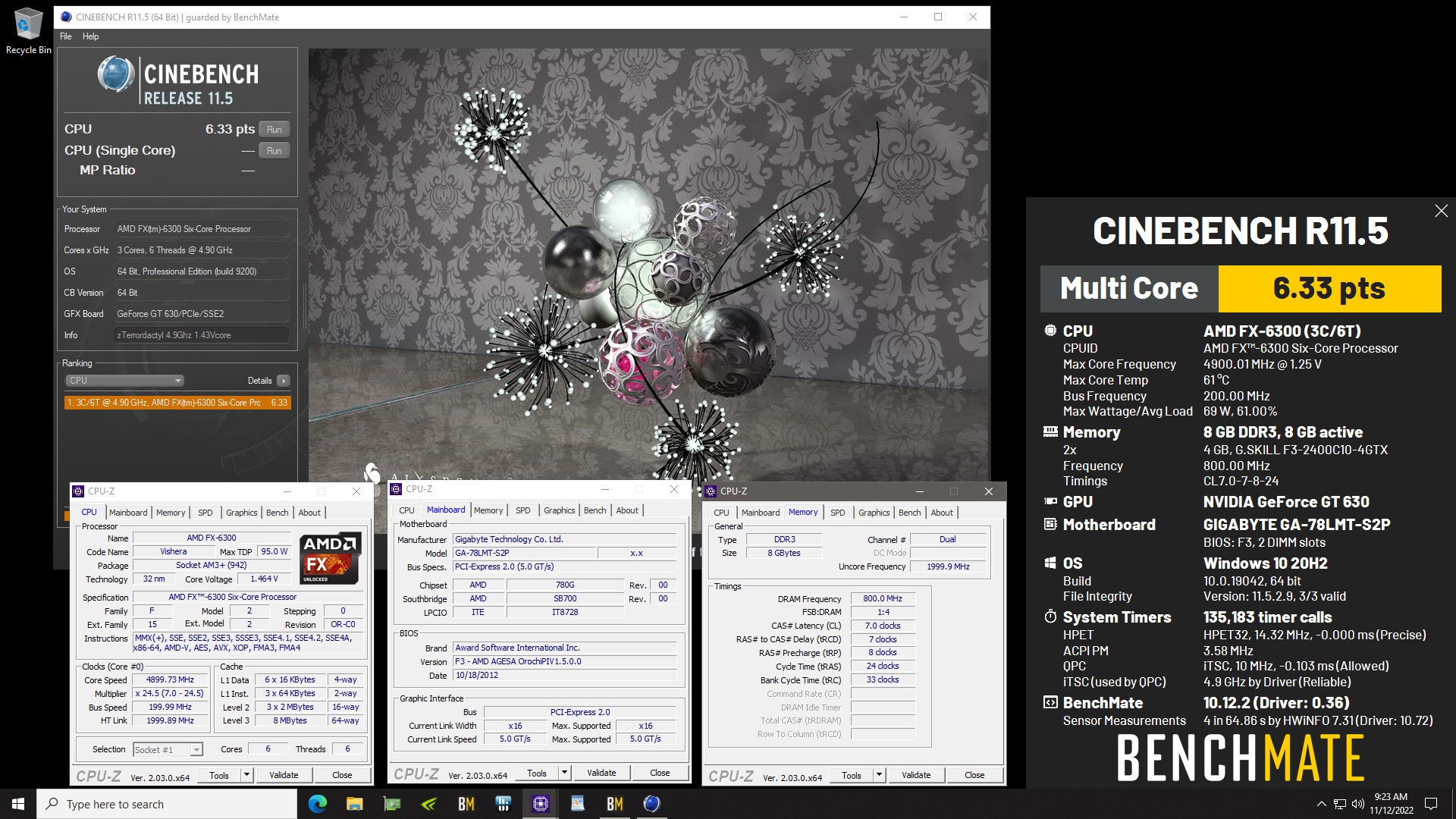
Task: Open the taskbar clock and date
Action: point(1391,804)
